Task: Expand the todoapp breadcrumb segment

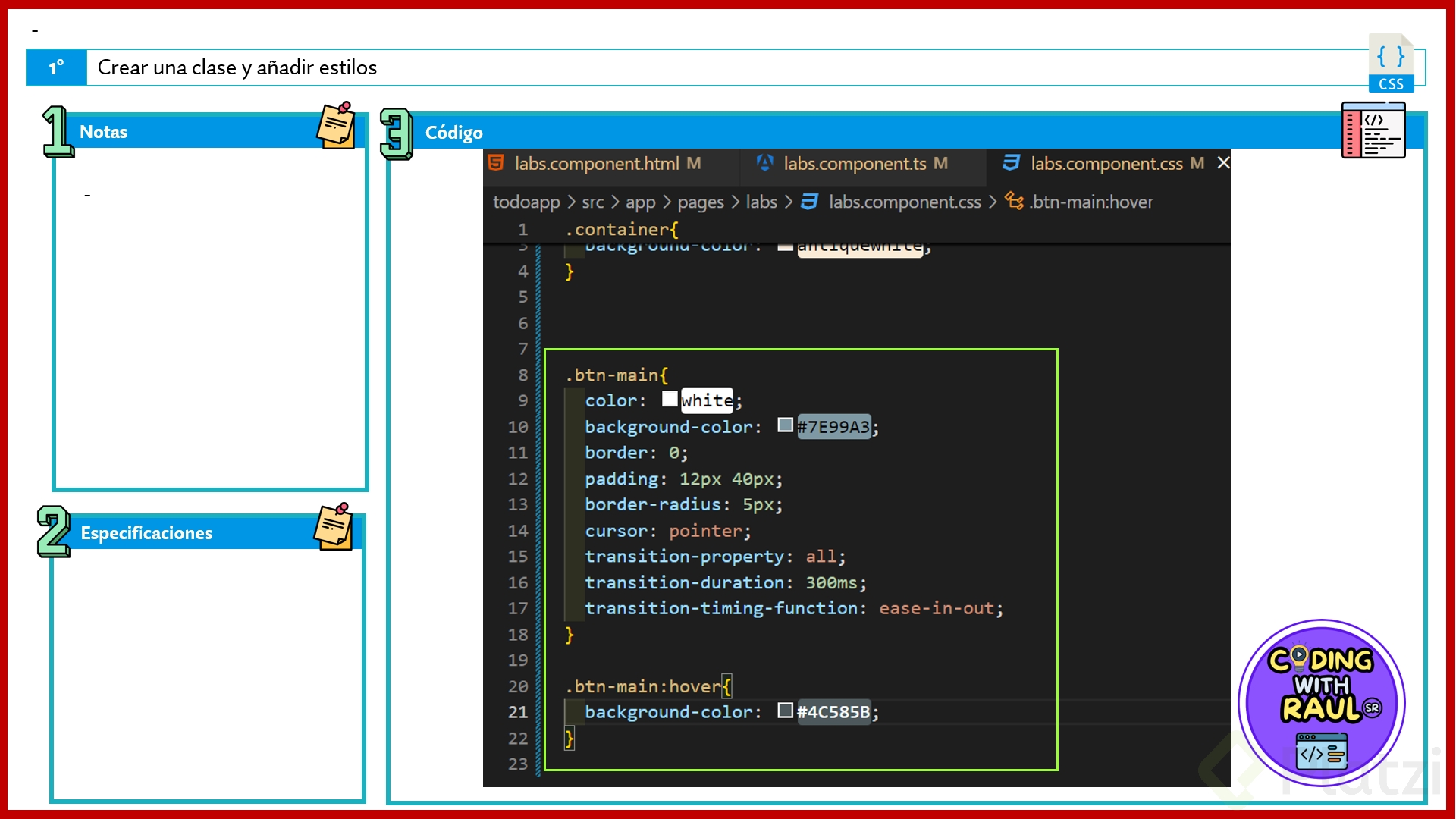Action: (x=526, y=202)
